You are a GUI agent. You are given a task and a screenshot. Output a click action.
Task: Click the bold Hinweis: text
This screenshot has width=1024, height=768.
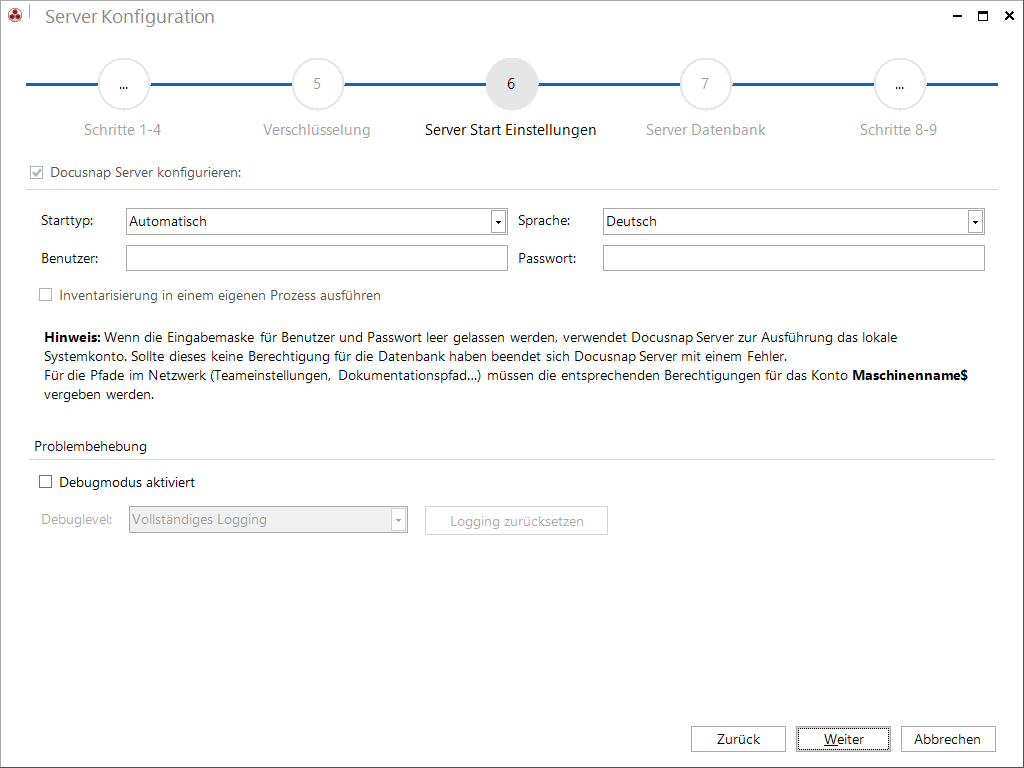(72, 338)
